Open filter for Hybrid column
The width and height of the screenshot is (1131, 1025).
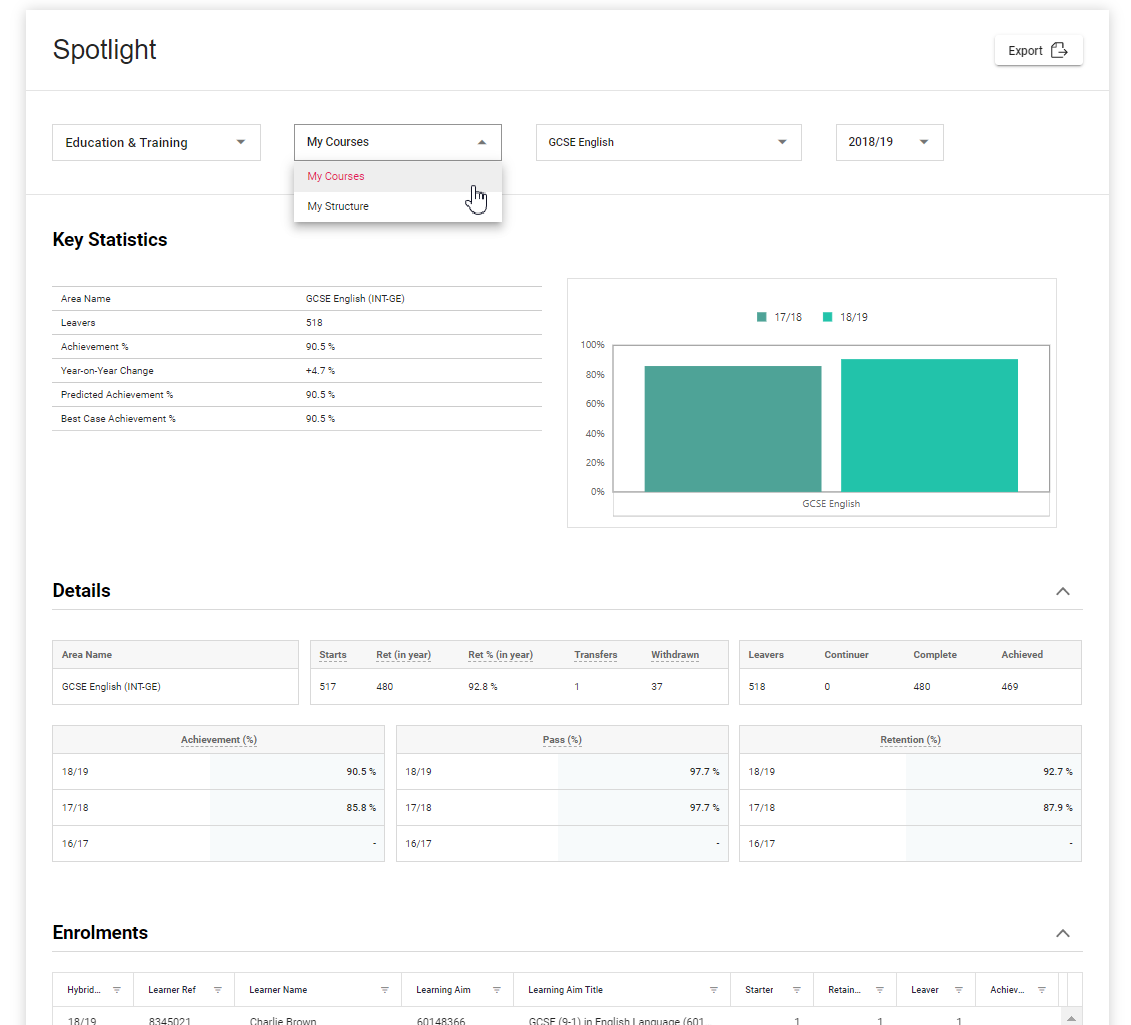[x=117, y=990]
